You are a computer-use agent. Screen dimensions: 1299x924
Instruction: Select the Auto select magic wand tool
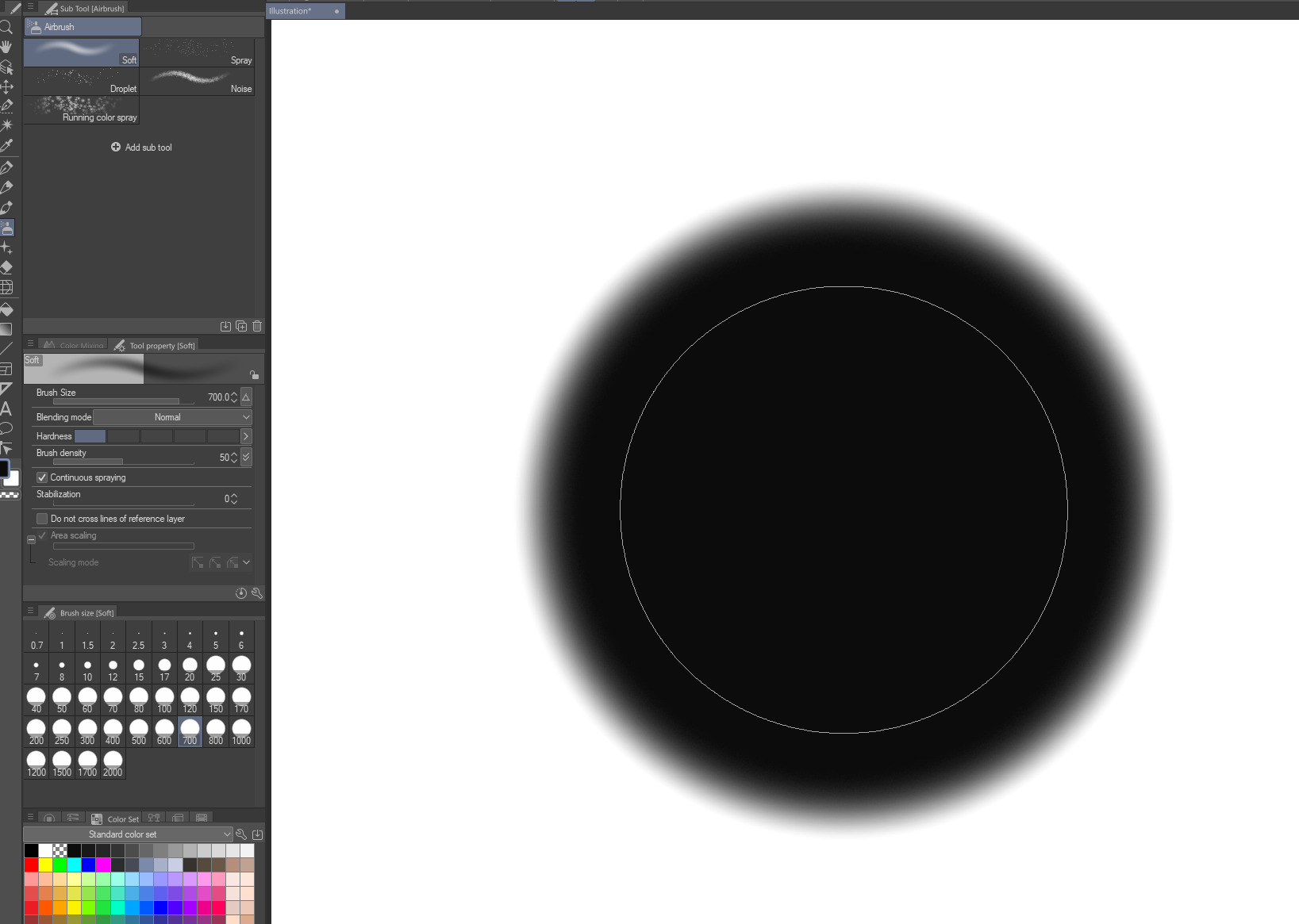[x=6, y=125]
